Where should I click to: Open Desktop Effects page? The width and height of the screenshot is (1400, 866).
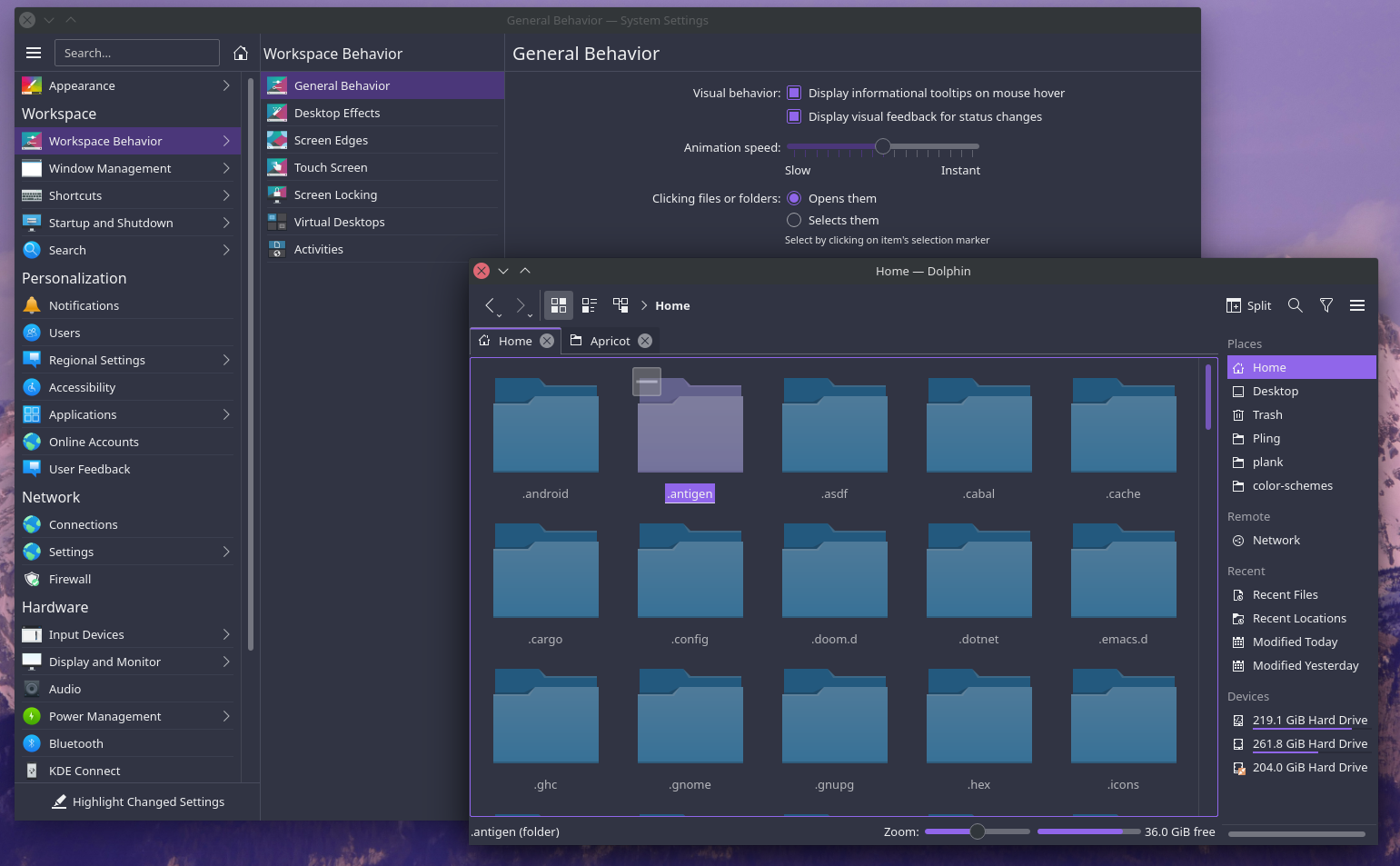[x=382, y=113]
